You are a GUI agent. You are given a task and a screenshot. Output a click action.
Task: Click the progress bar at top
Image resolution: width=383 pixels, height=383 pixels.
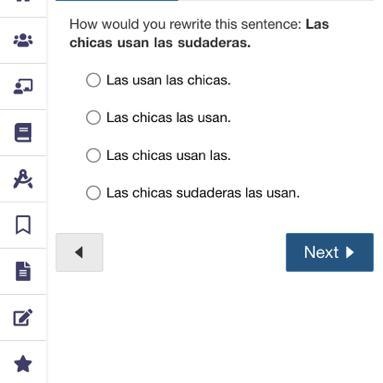point(215,0)
